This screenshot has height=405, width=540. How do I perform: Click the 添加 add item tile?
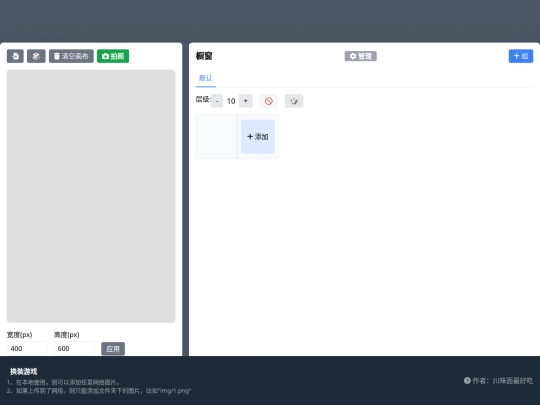pos(258,137)
